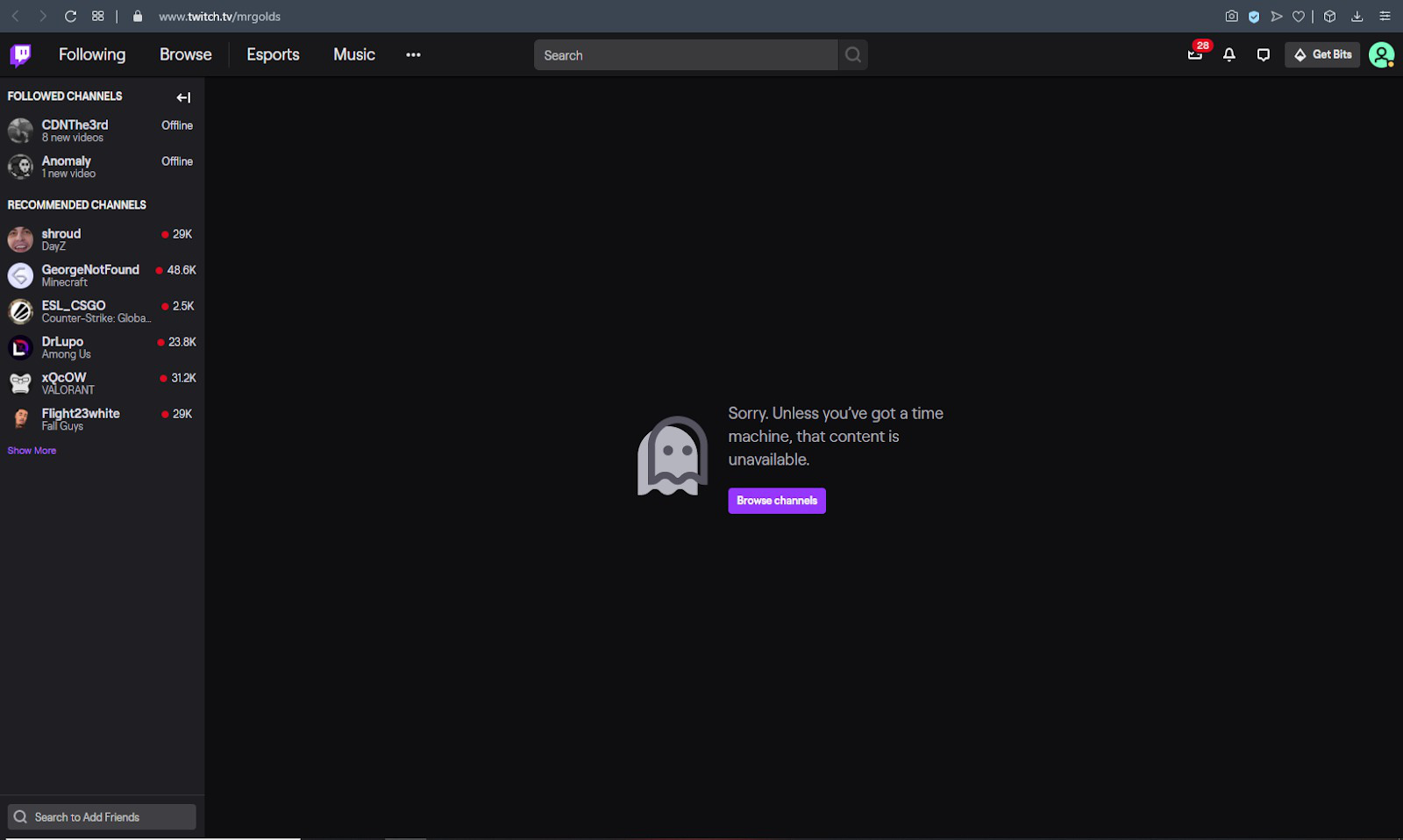This screenshot has width=1403, height=840.
Task: Open Anomaly followed channel
Action: click(102, 167)
